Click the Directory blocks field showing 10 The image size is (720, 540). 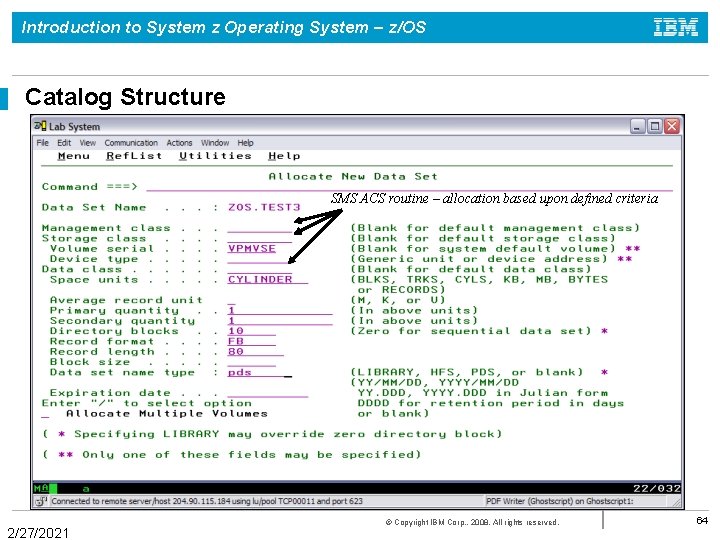coord(252,331)
